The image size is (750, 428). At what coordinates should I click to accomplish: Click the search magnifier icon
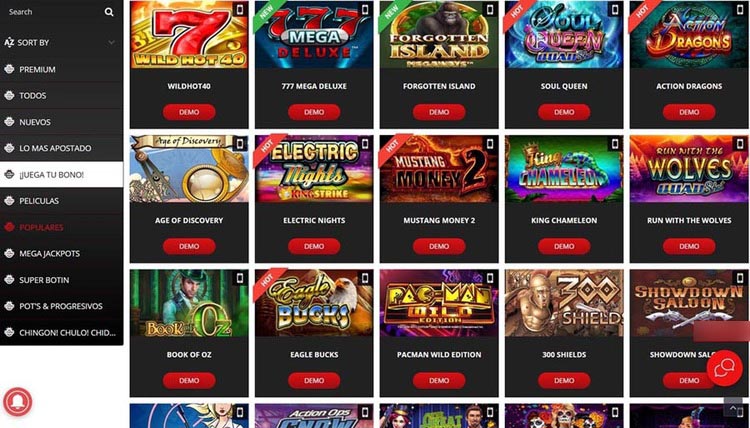point(109,12)
